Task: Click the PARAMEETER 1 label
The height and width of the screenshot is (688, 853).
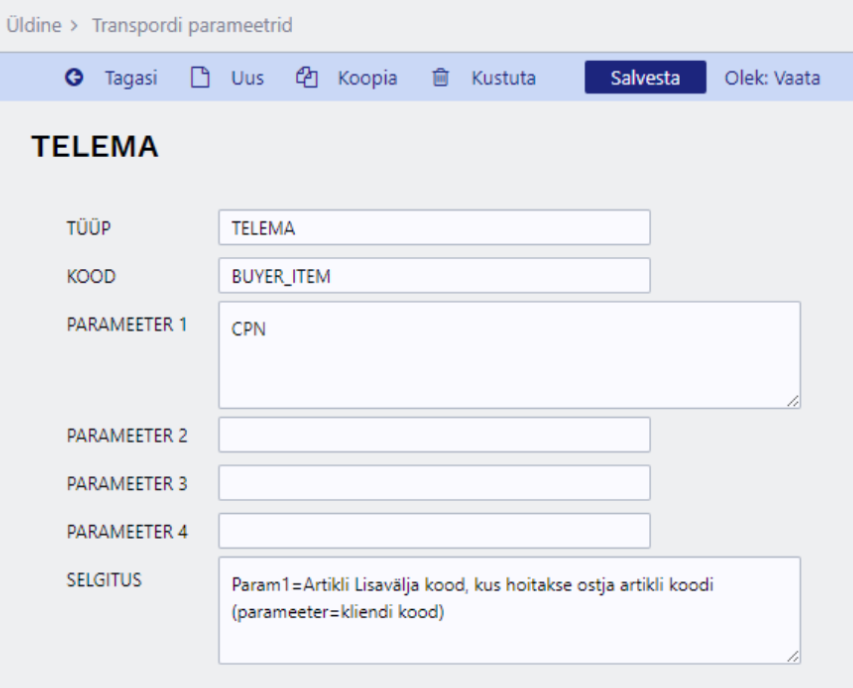Action: pos(127,325)
